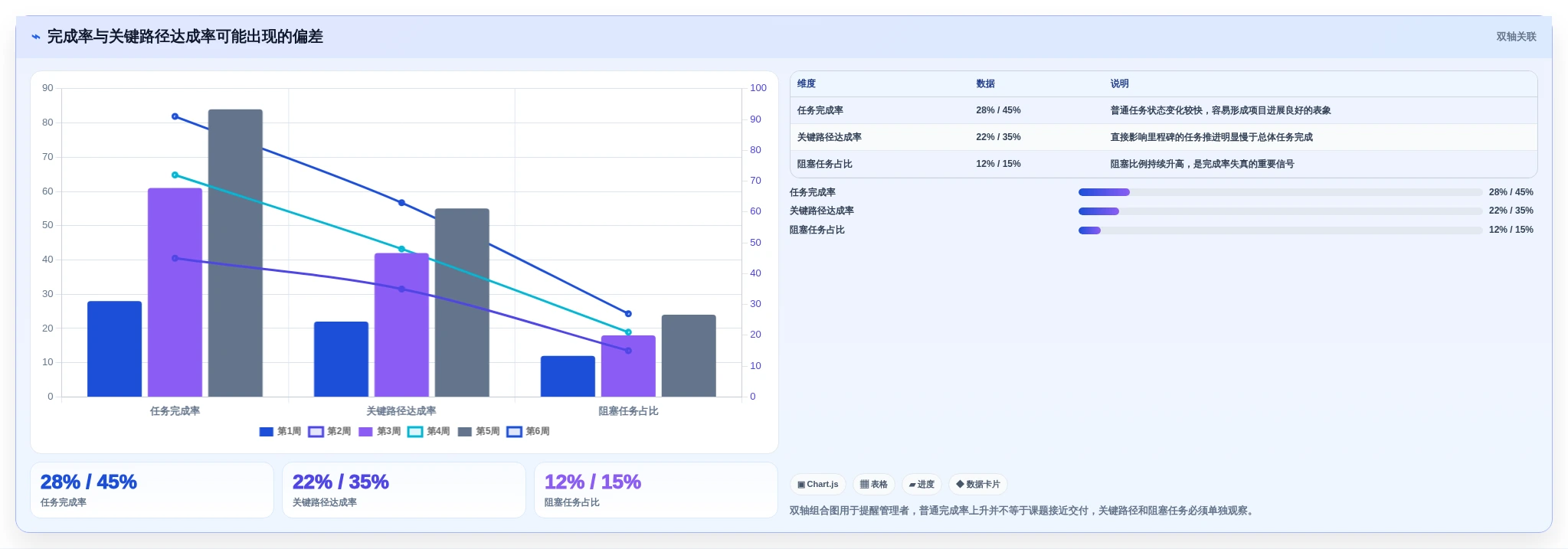Toggle 第2周 legend series
Viewport: 1568px width, 549px height.
point(329,432)
